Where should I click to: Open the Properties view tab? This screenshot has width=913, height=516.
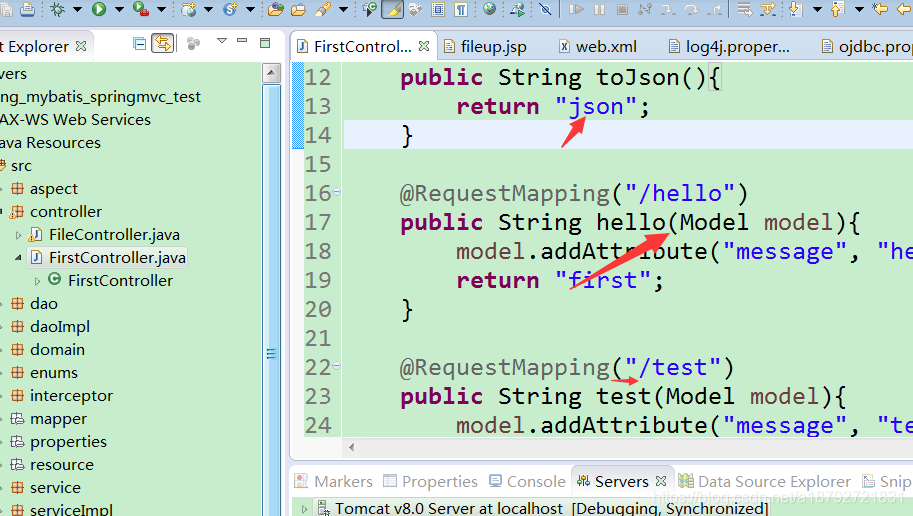(430, 482)
